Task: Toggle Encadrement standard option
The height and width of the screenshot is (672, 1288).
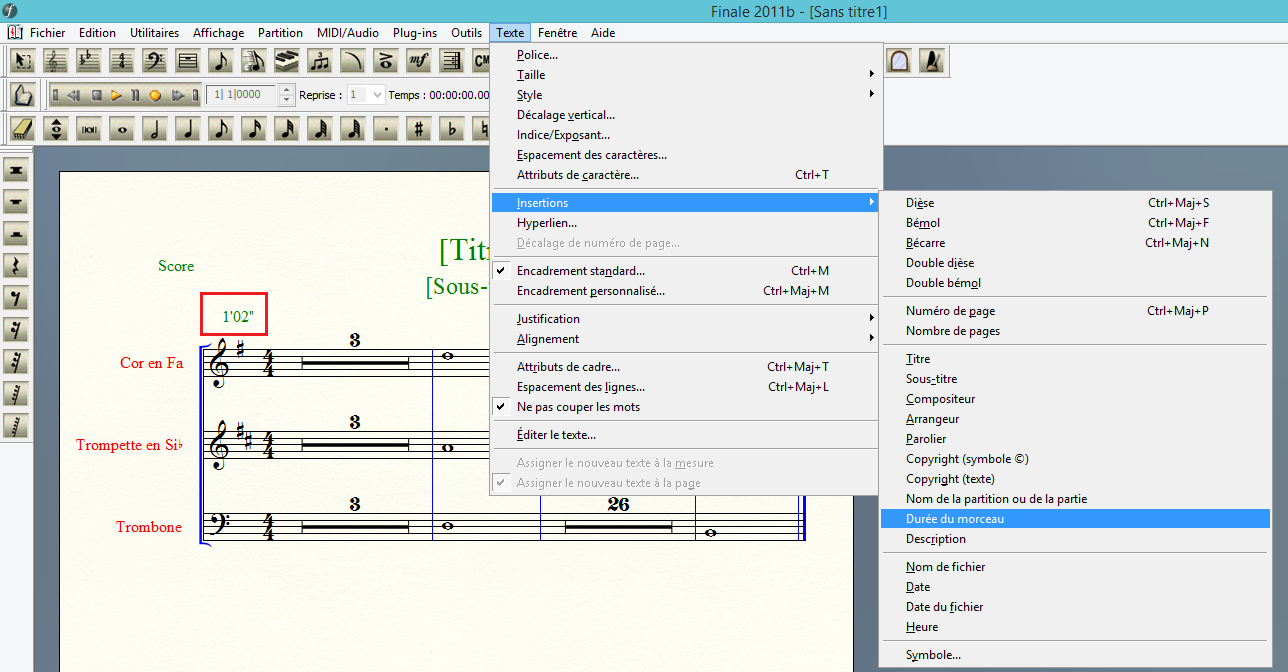Action: click(580, 271)
